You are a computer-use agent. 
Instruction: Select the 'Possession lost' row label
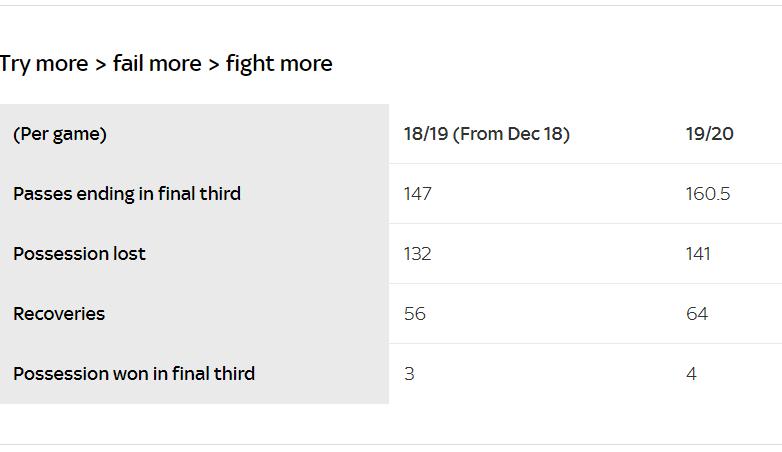(80, 254)
